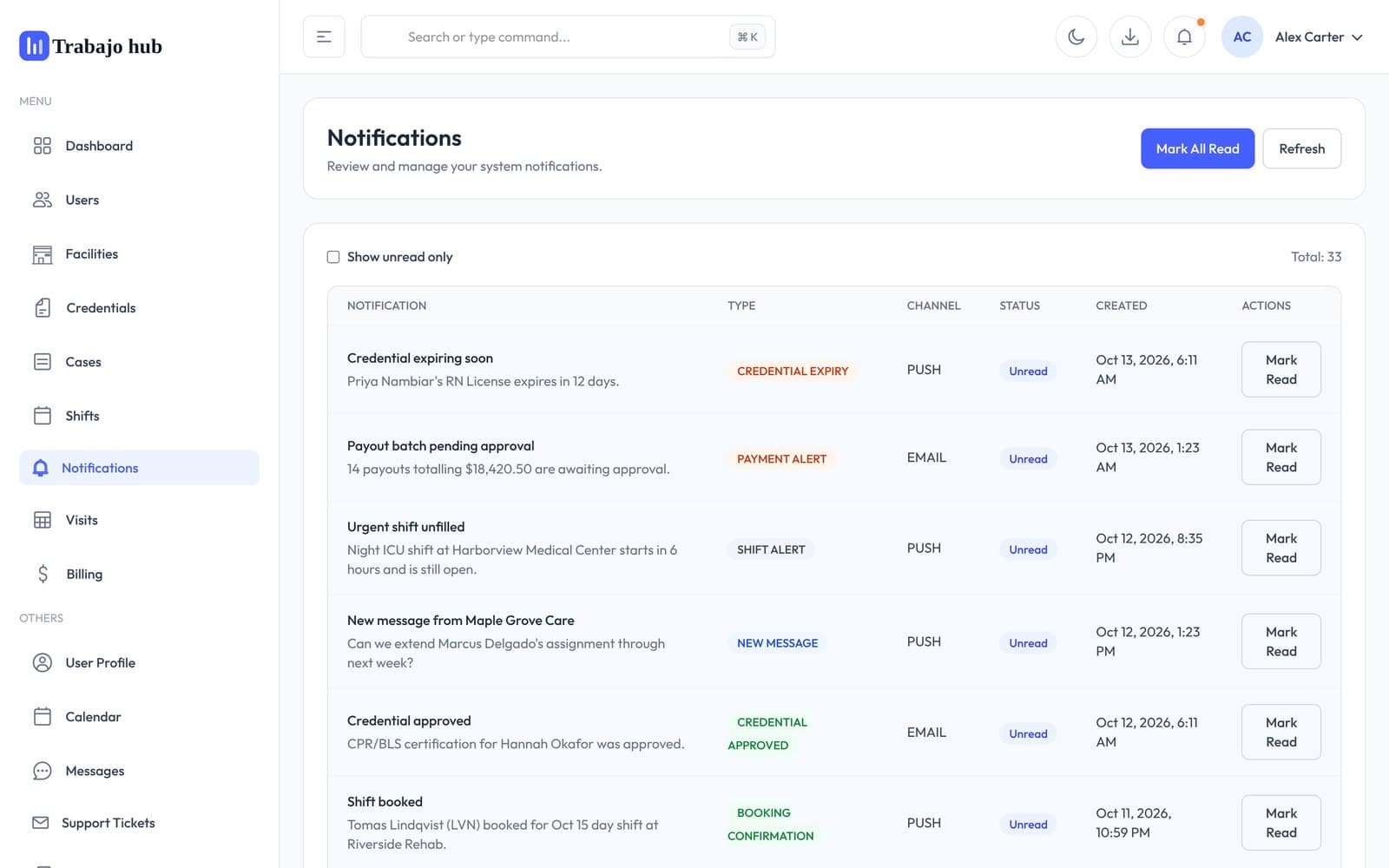Click the CHANNEL column header

point(933,306)
